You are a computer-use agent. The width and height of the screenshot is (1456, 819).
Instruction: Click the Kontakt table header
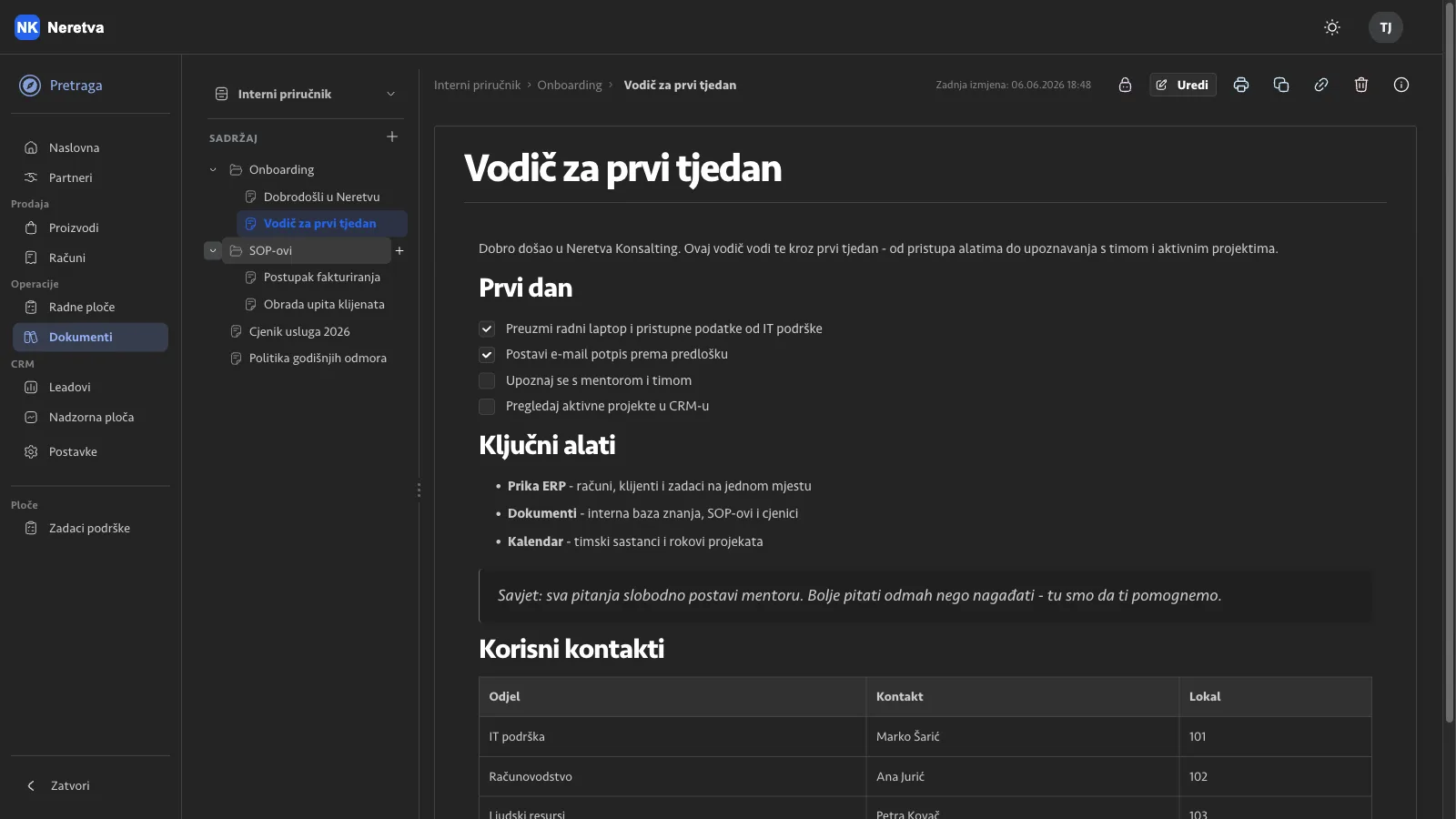(1022, 696)
